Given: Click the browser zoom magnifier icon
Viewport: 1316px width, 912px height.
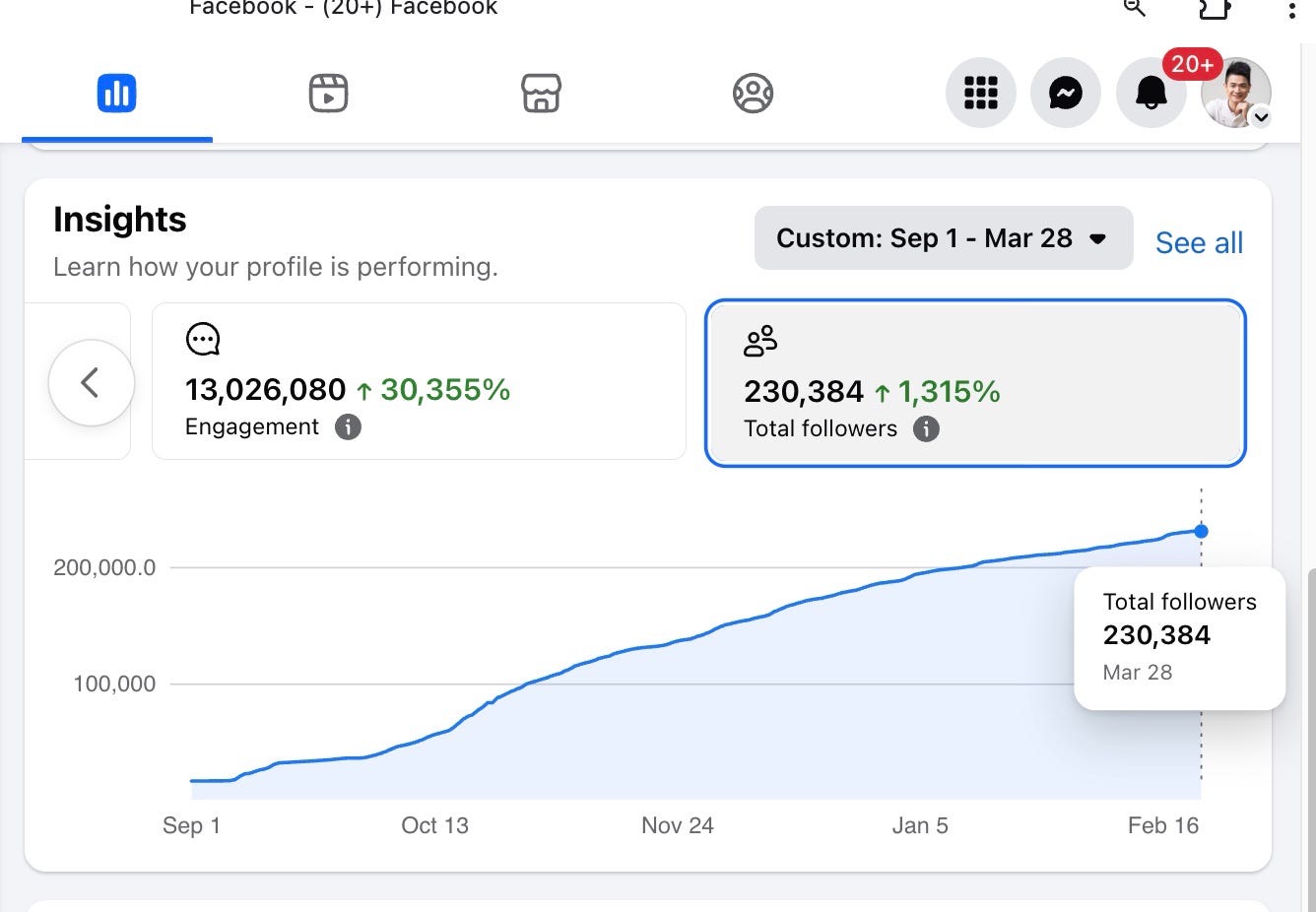Looking at the screenshot, I should (1135, 8).
